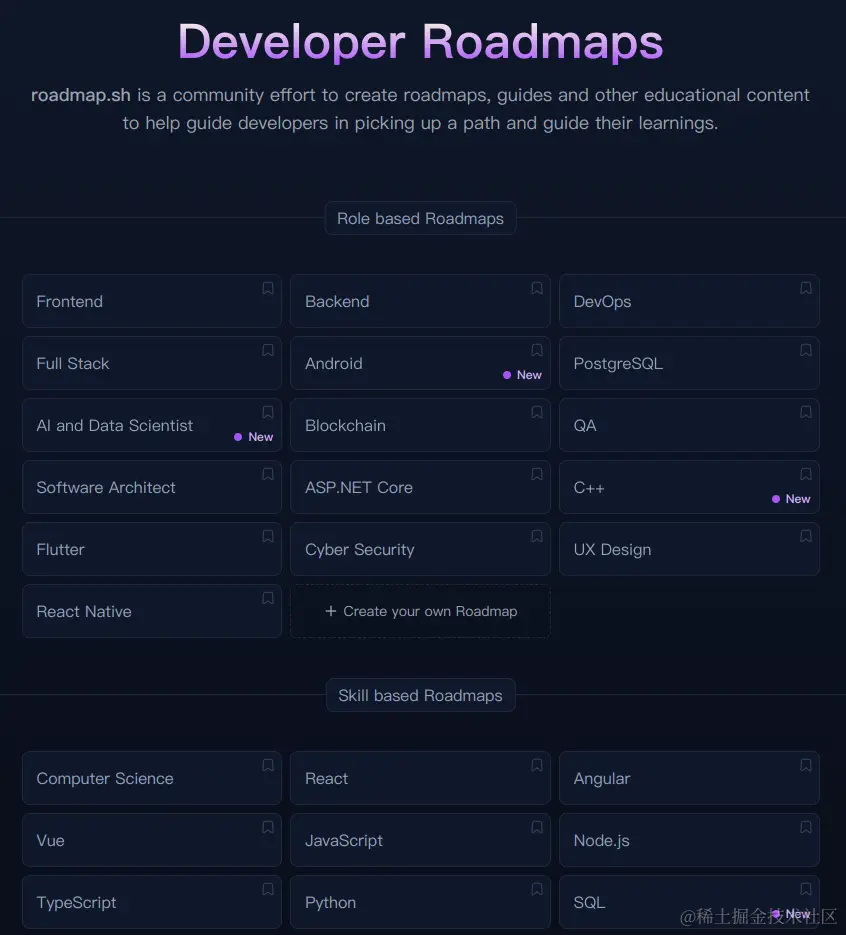Open the React Native roadmap
Screen dimensions: 846x935
151,611
